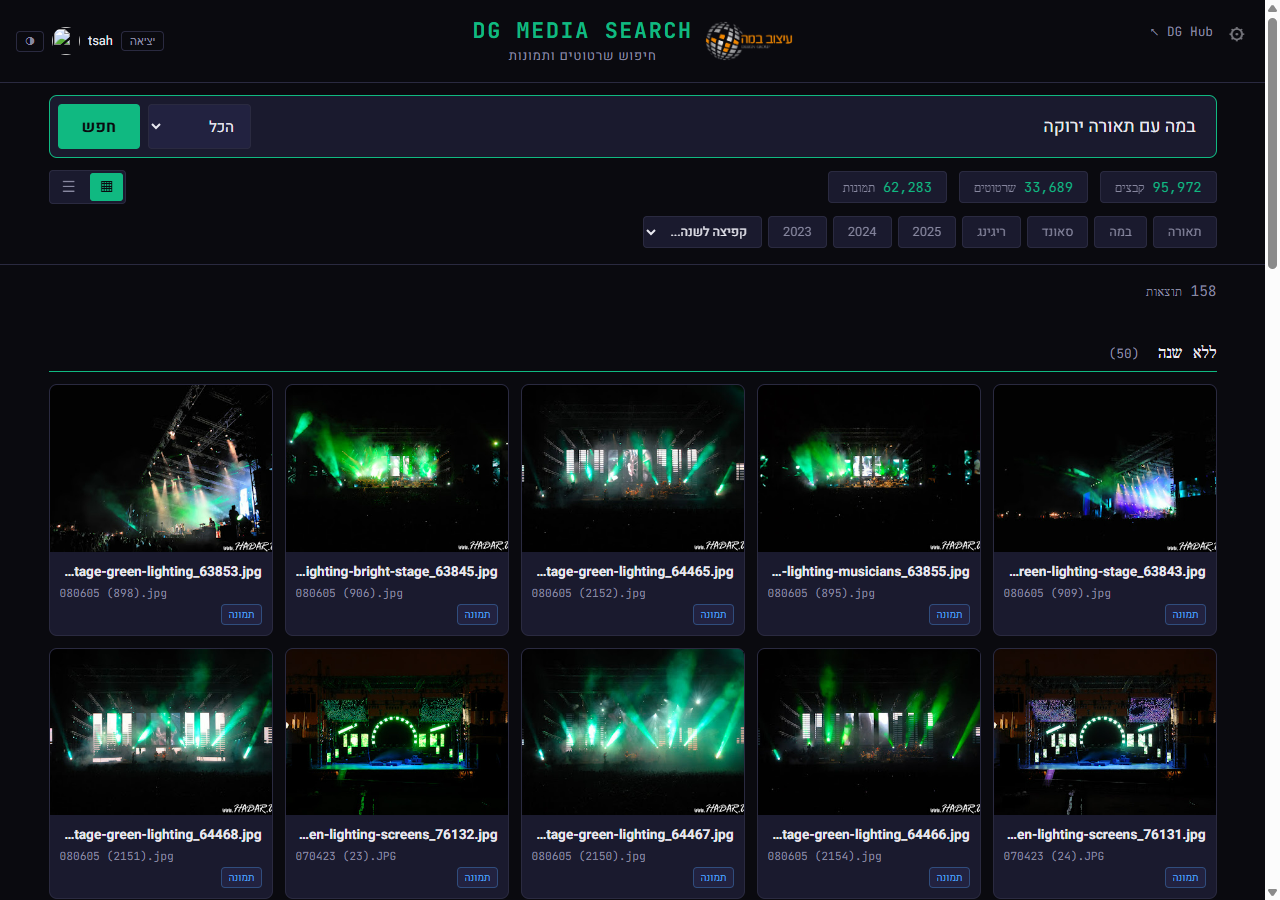1280x900 pixels.
Task: Open thumbnail of 080605 (2150).jpg
Action: (633, 732)
